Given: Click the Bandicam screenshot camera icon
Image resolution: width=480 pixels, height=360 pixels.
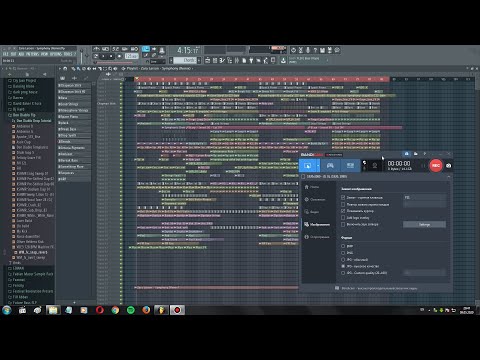Looking at the screenshot, I should click(449, 166).
